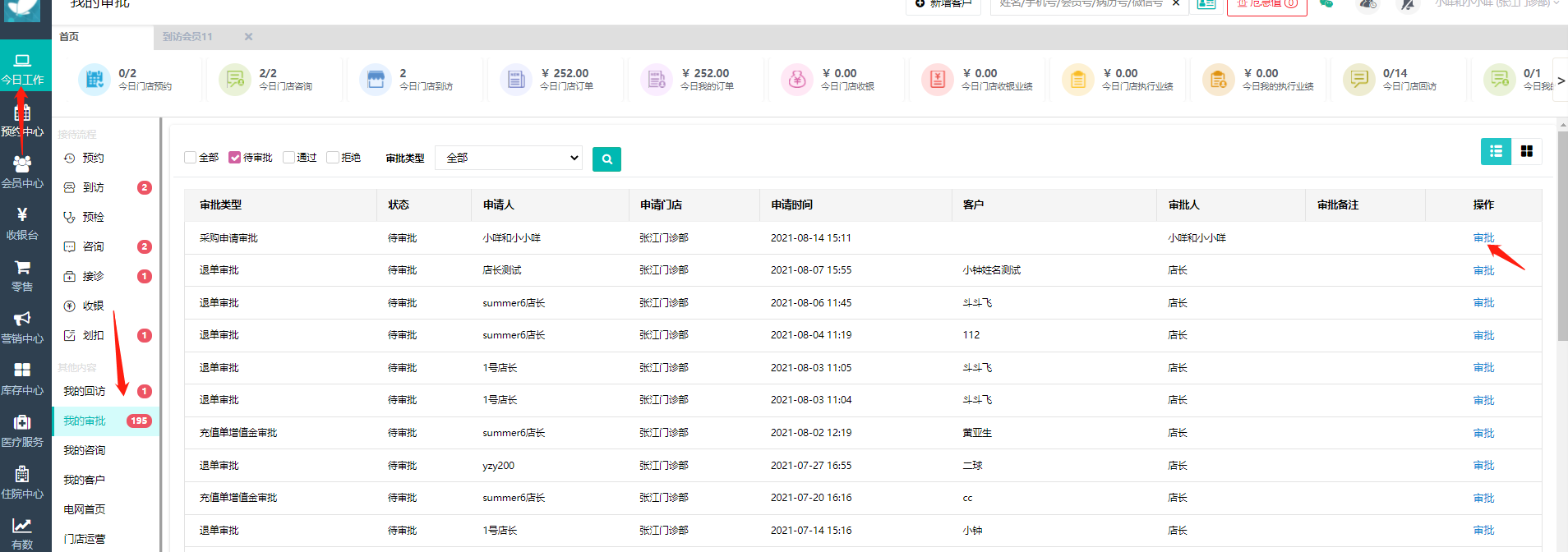
Task: Click the 今日门店回访 message icon
Action: pos(1359,80)
